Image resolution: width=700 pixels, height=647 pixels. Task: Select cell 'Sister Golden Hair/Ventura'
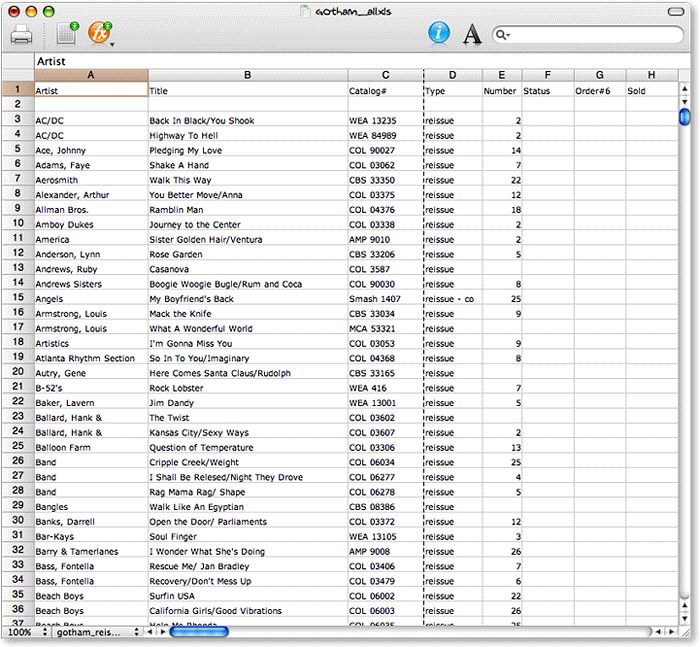(x=248, y=239)
